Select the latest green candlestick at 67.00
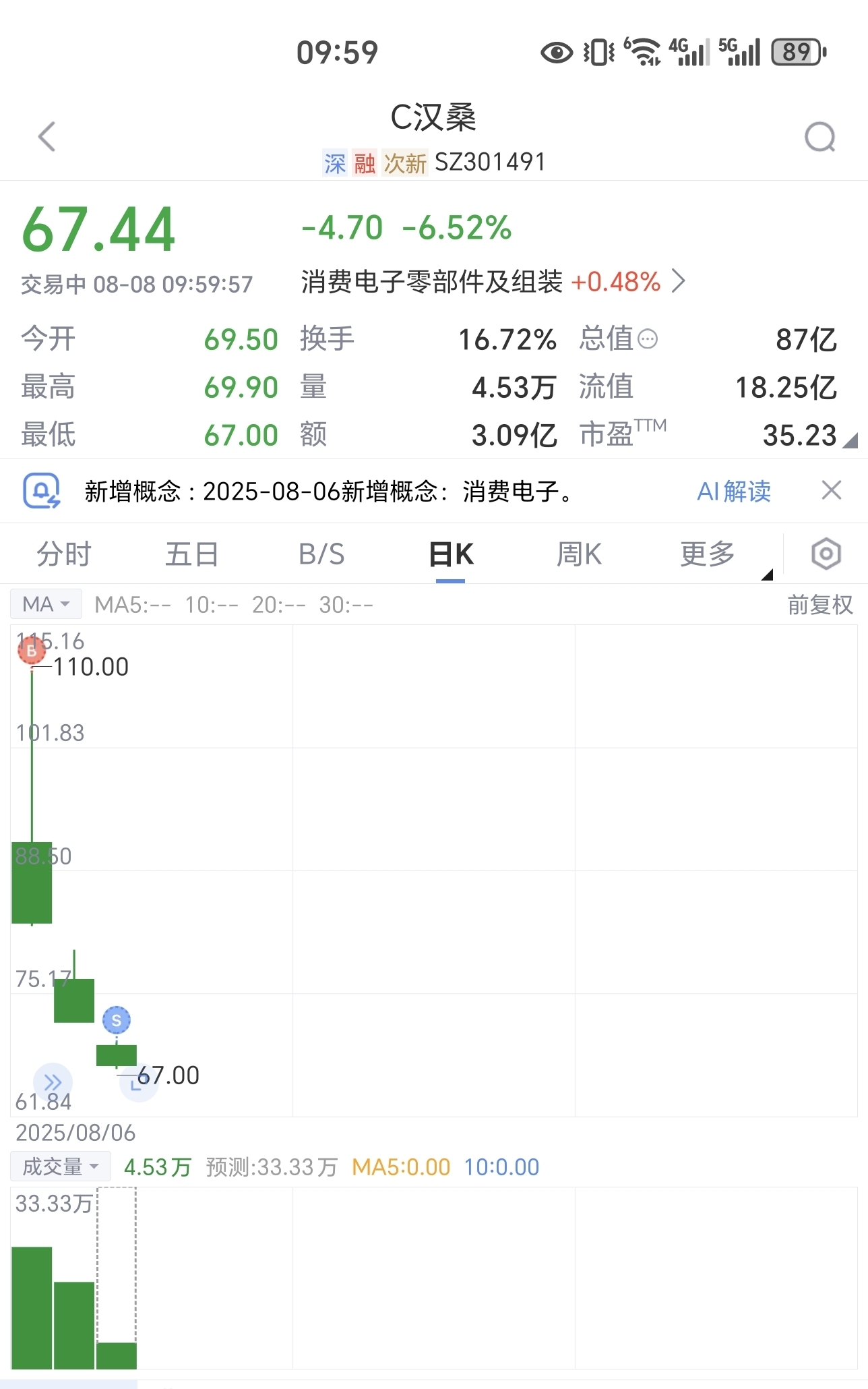Image resolution: width=868 pixels, height=1389 pixels. [117, 1056]
